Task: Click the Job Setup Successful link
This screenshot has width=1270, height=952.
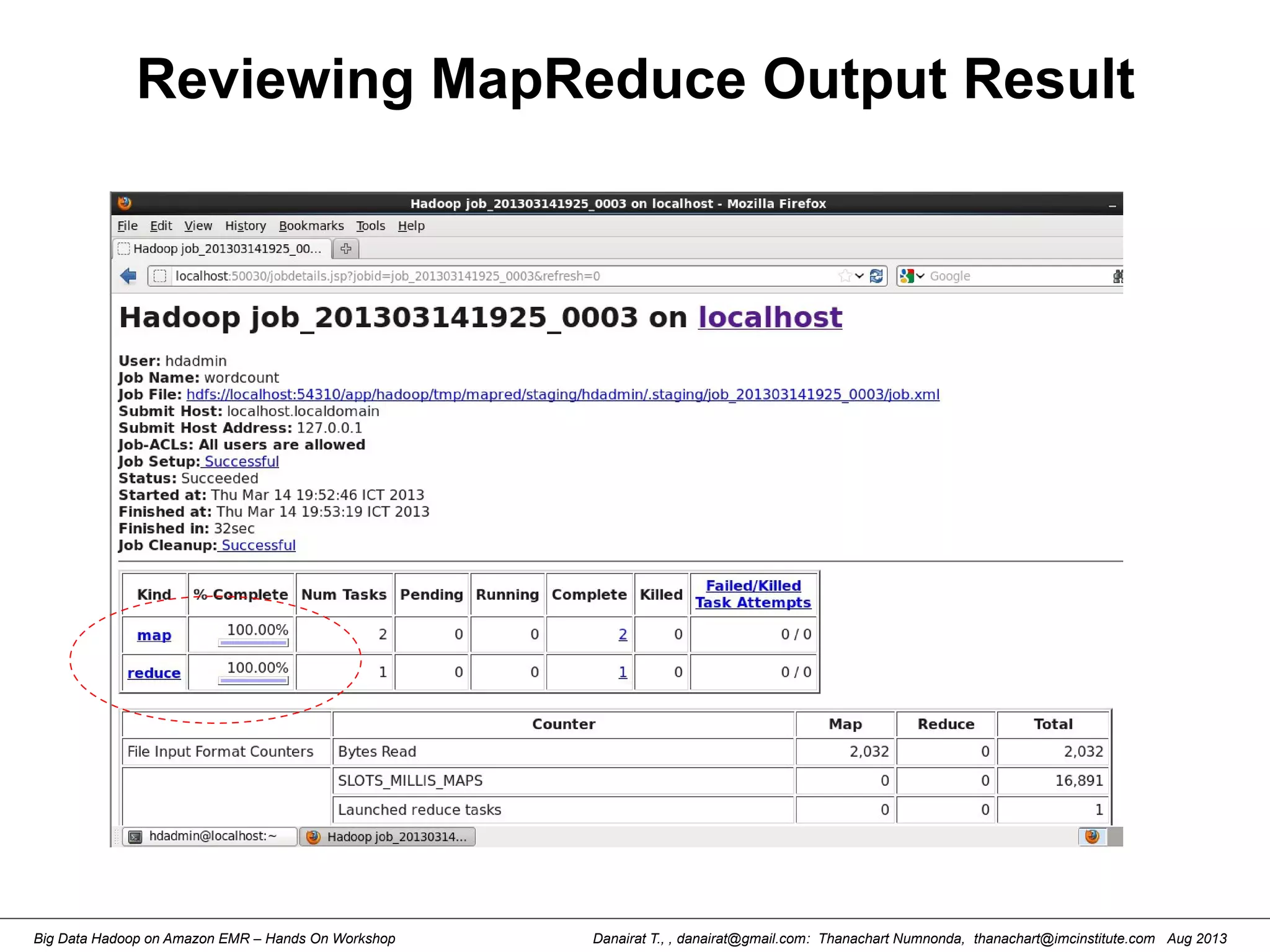Action: (x=241, y=461)
